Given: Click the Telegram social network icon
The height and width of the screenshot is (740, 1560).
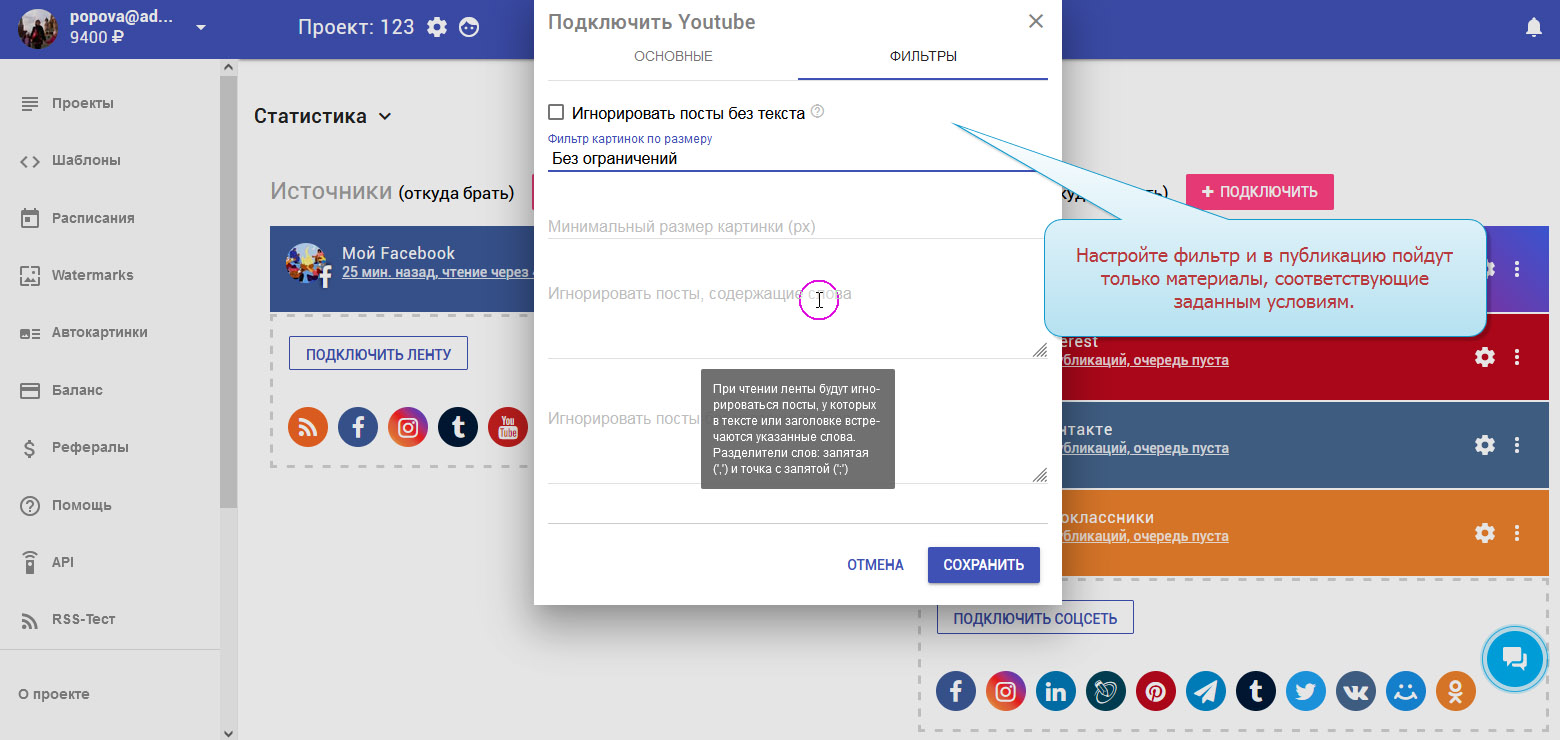Looking at the screenshot, I should [1206, 691].
